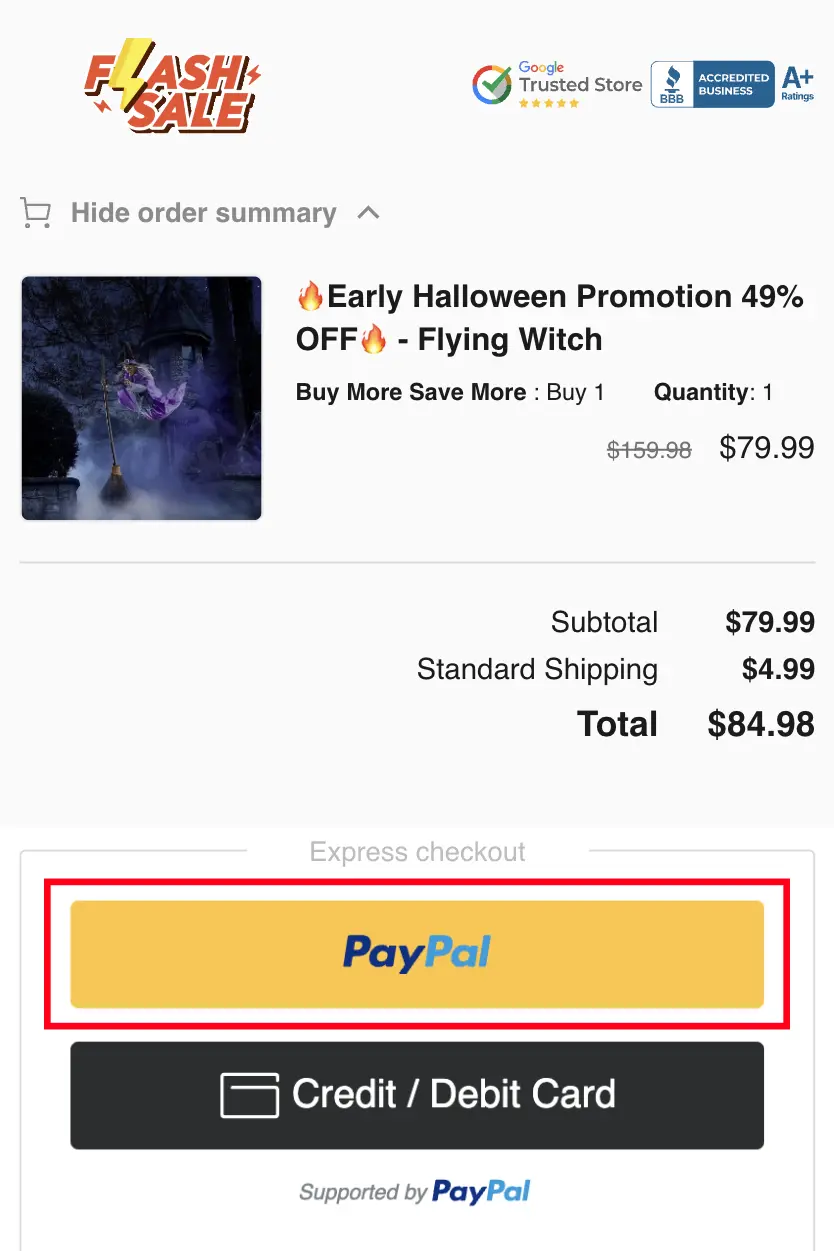Click the Google Trusted Store badge
834x1251 pixels.
[557, 84]
